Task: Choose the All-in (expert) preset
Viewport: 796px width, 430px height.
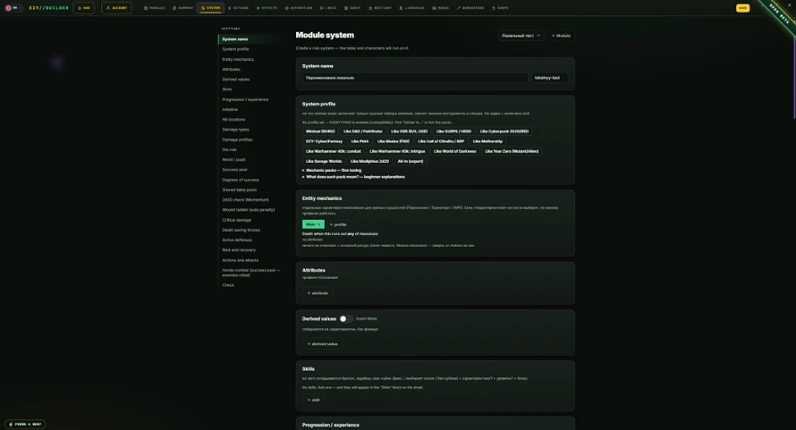Action: pos(410,161)
